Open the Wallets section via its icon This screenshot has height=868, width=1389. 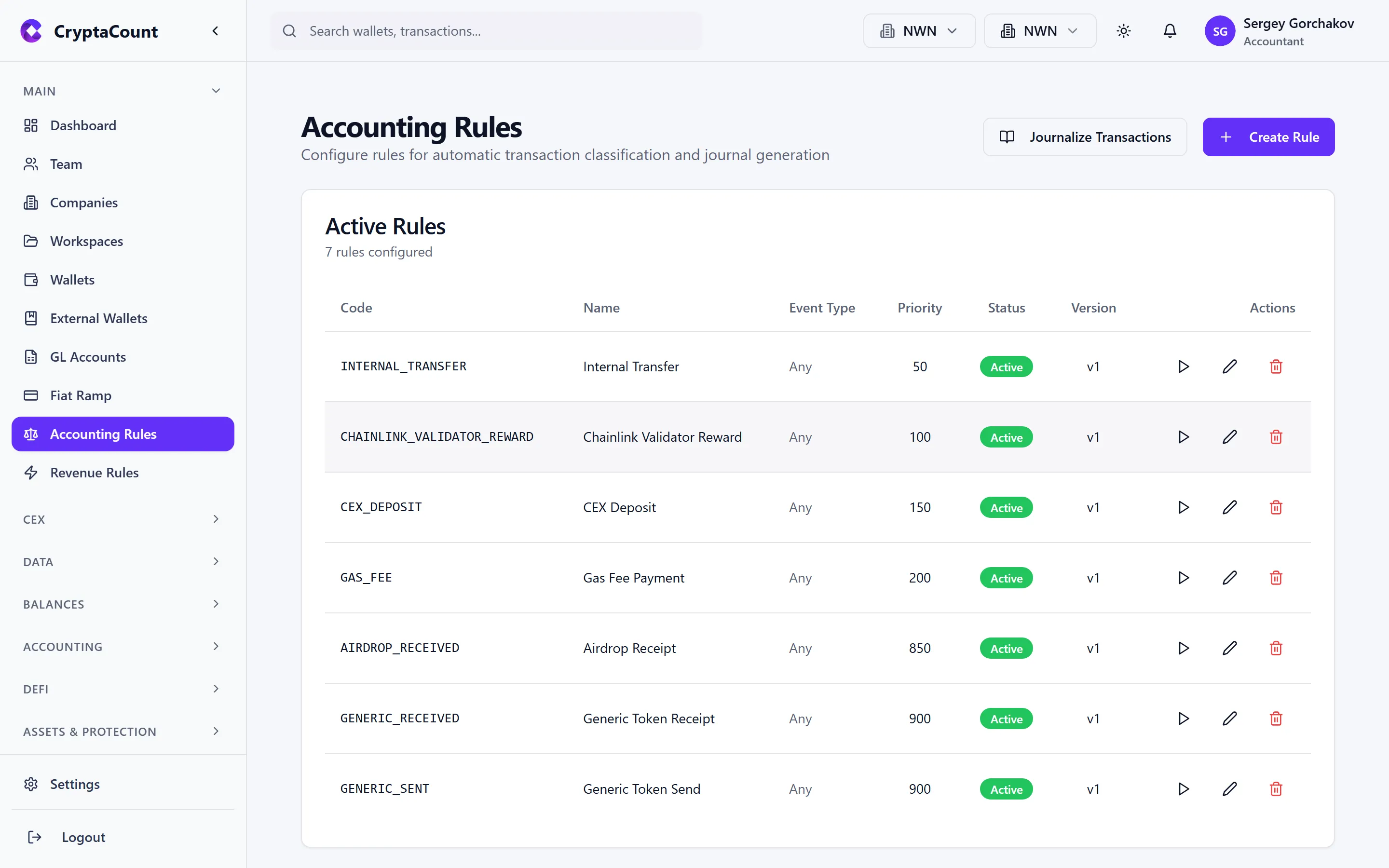coord(31,280)
